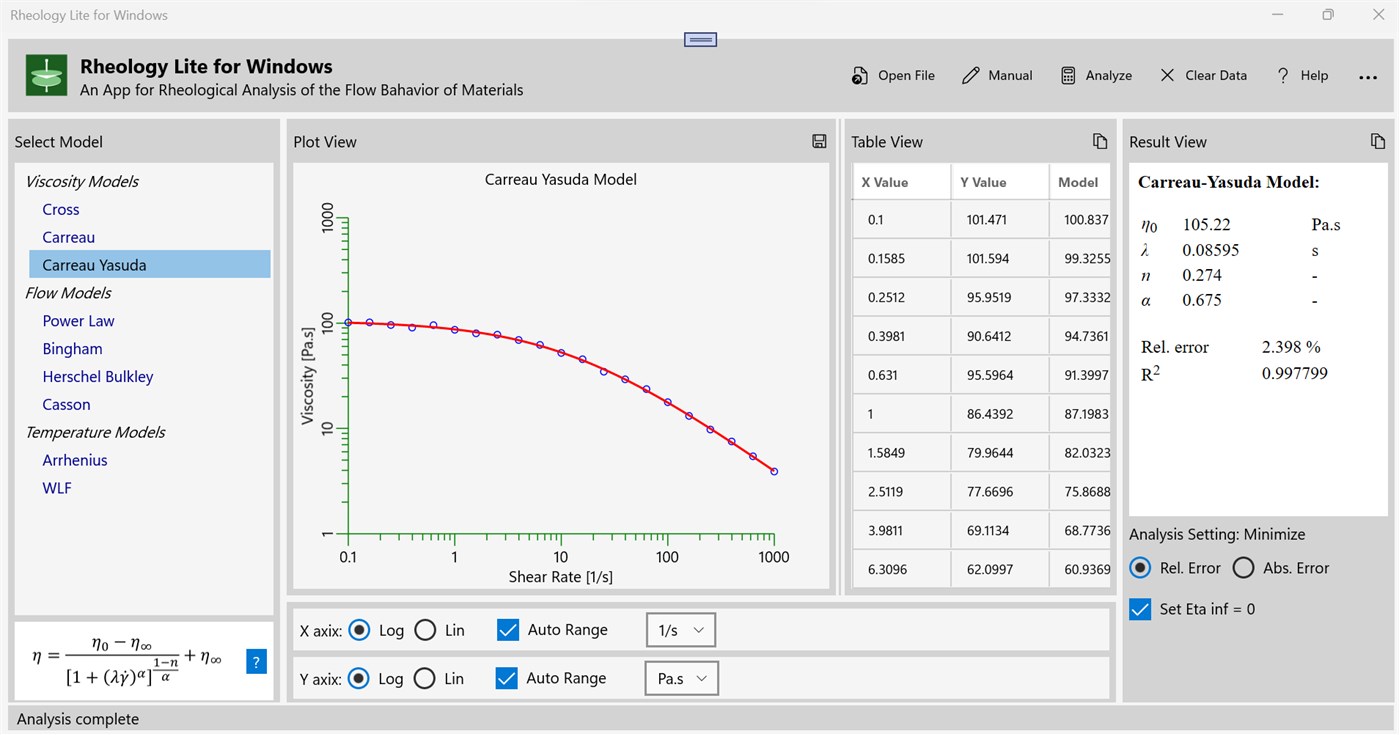Image resolution: width=1399 pixels, height=735 pixels.
Task: Click the Clear Data icon
Action: pos(1166,74)
